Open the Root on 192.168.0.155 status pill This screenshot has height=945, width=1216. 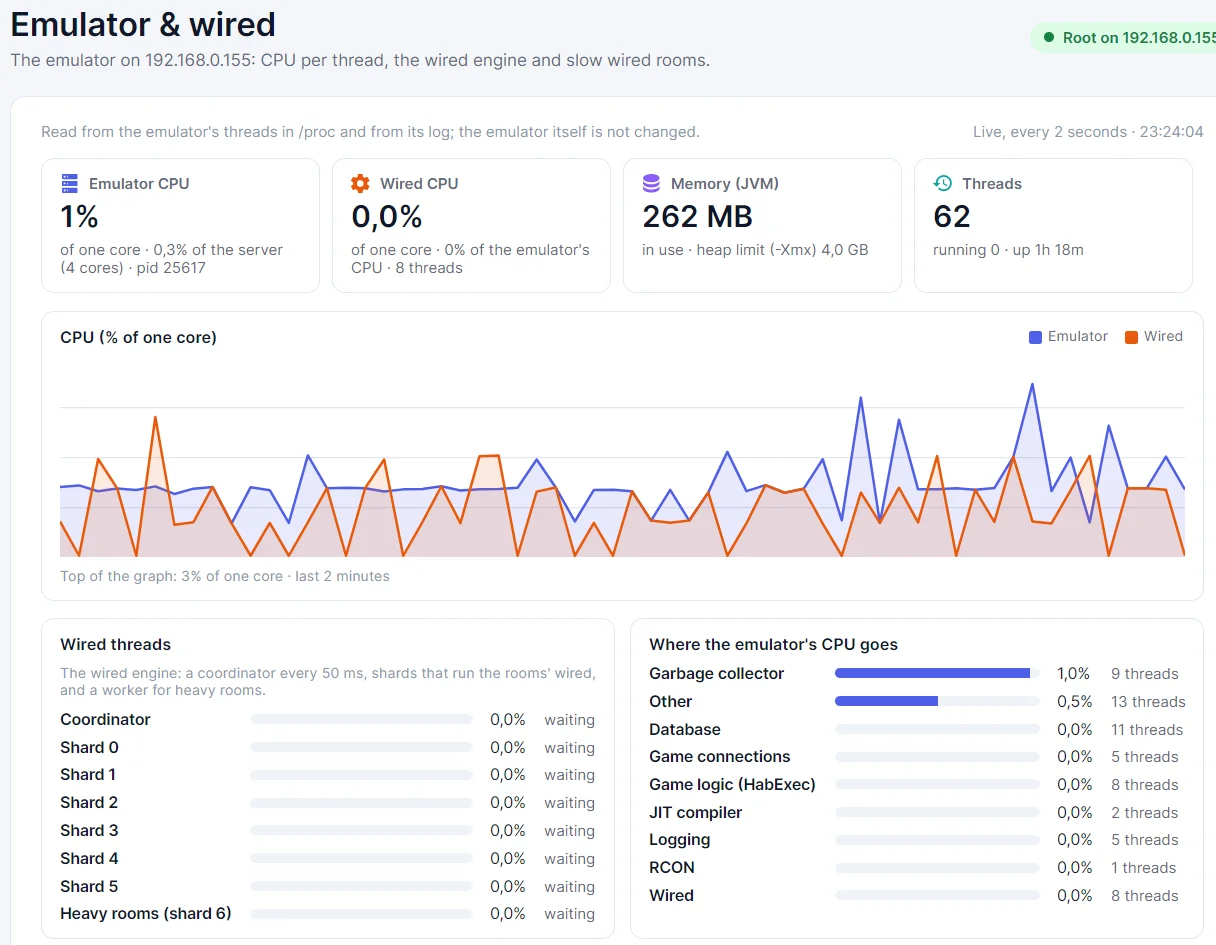click(1123, 38)
